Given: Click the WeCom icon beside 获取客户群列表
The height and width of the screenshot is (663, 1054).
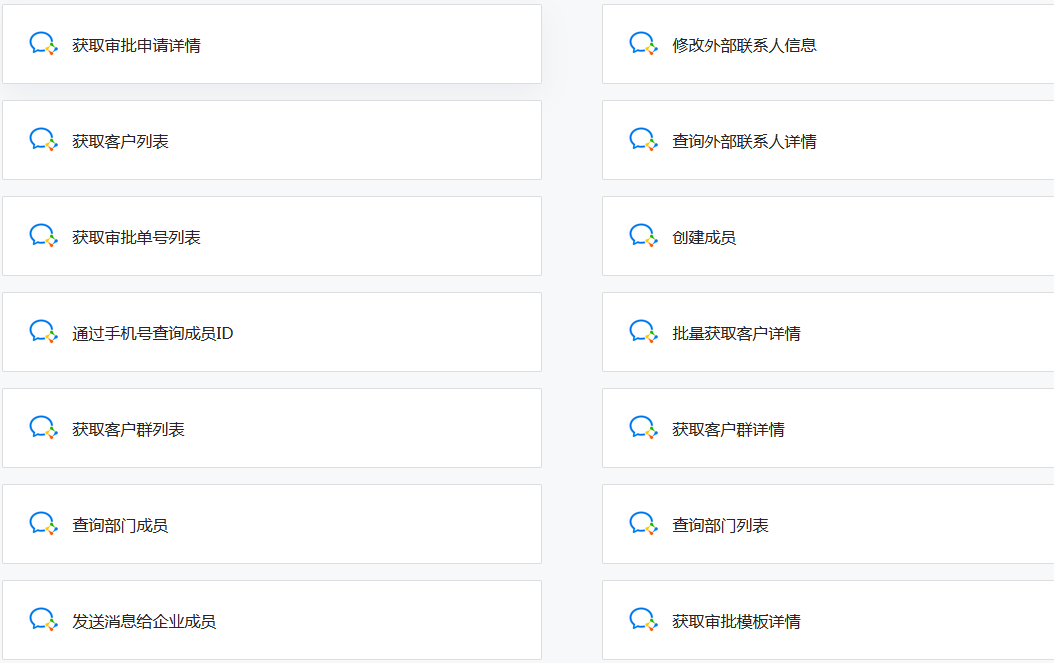Looking at the screenshot, I should [43, 428].
